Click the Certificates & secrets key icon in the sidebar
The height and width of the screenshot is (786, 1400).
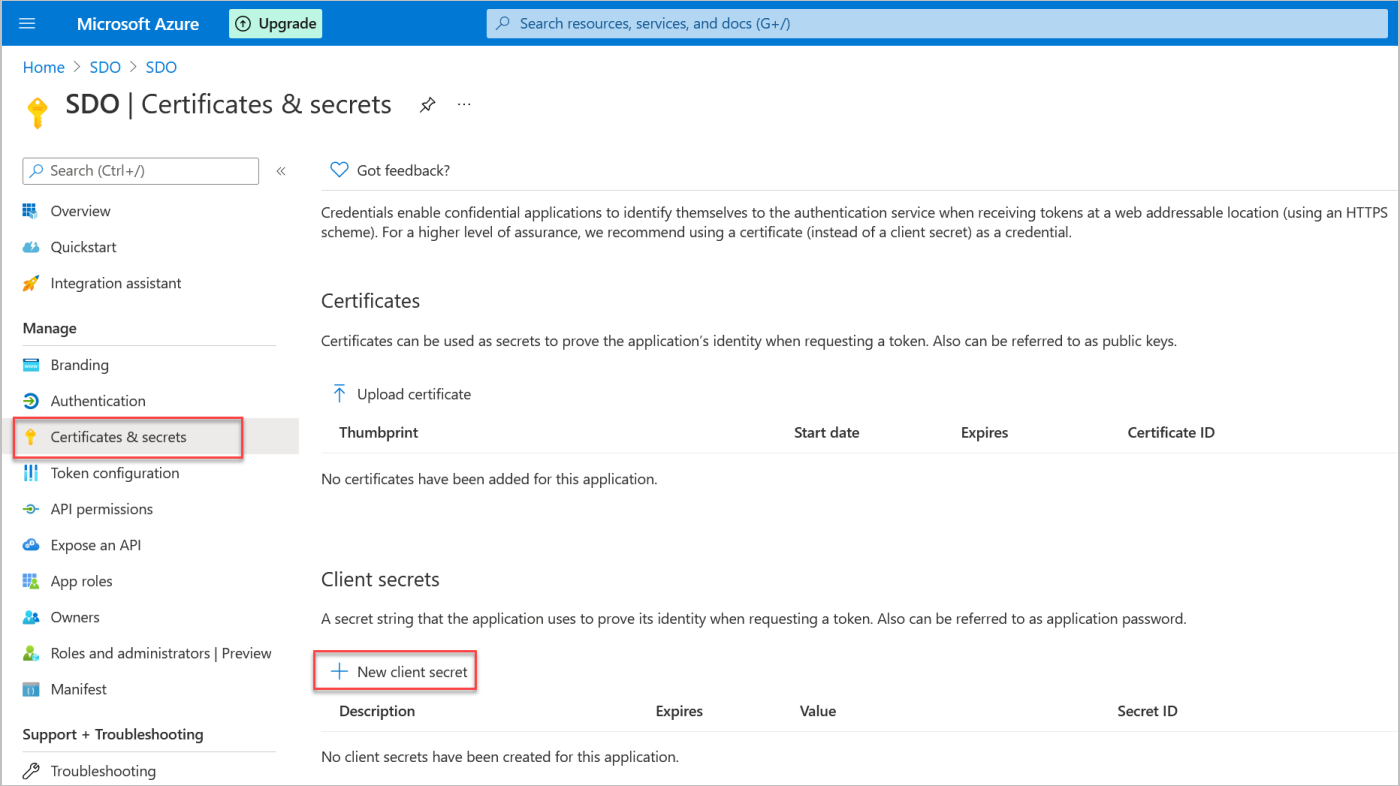pos(31,437)
